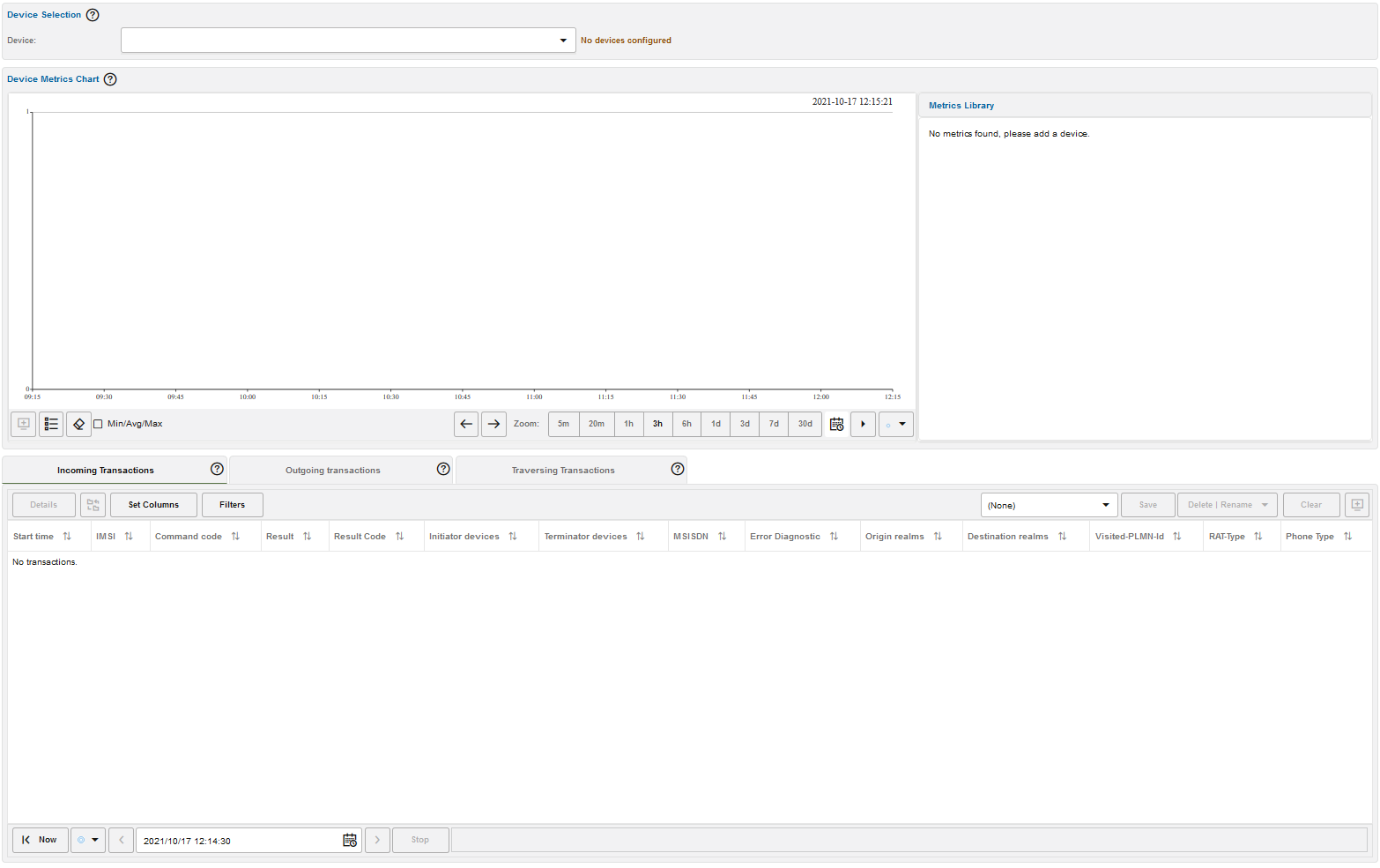Set chart zoom to 1d

tap(716, 424)
